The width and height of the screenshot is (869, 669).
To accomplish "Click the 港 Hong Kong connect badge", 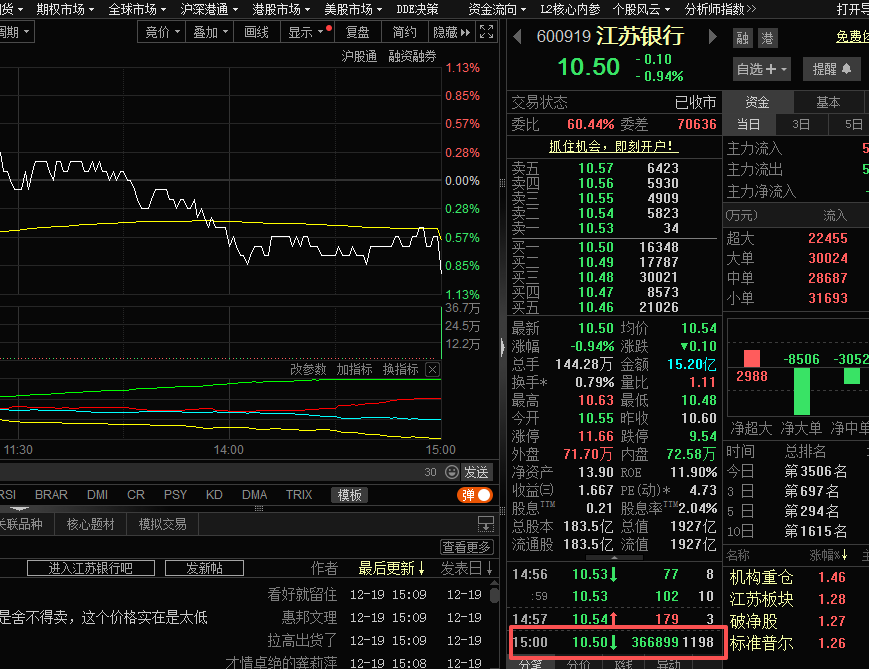I will click(x=768, y=38).
